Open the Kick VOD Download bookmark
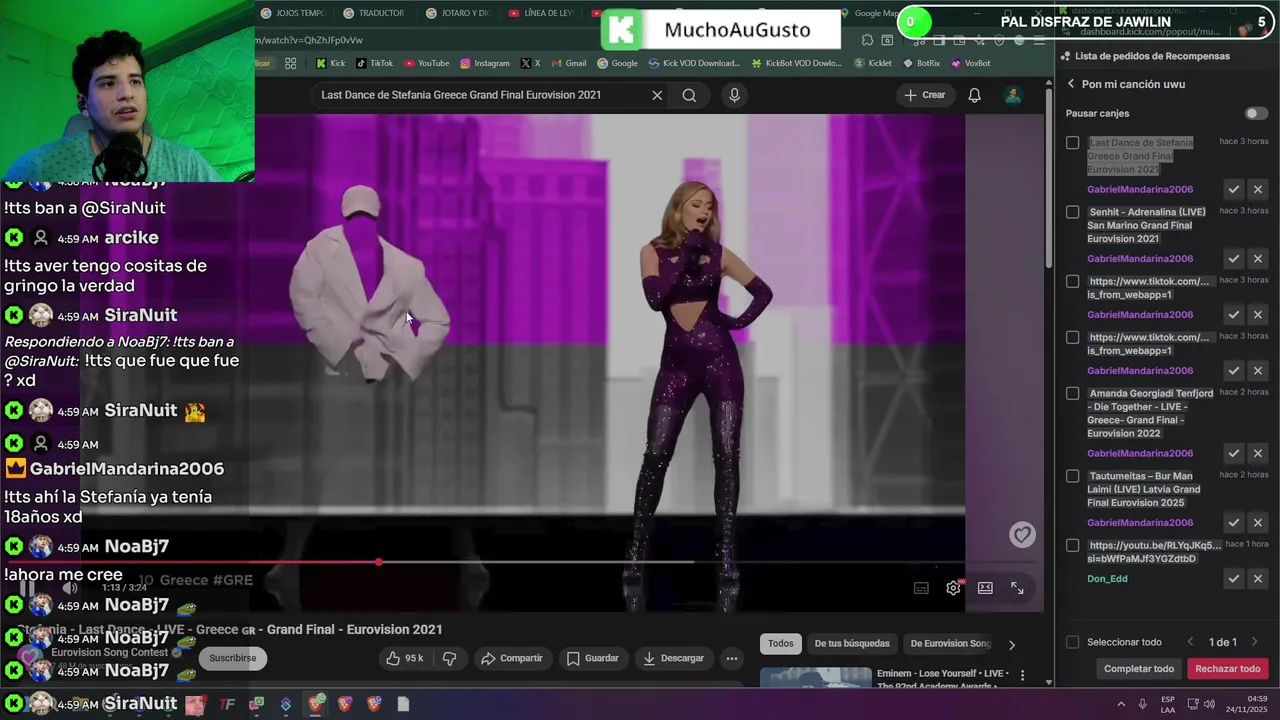The image size is (1280, 720). coord(694,63)
